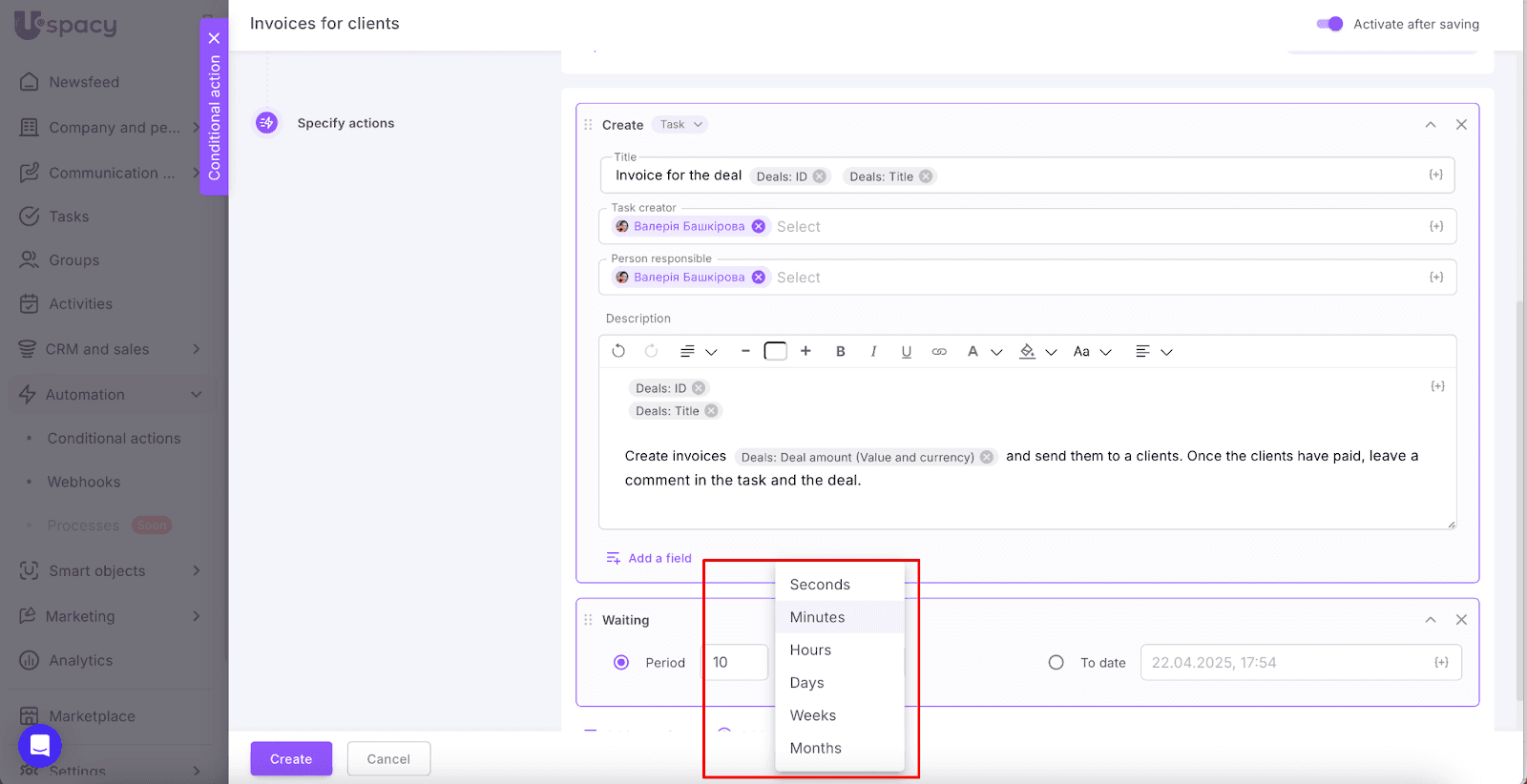Choose Hours from the period list
The image size is (1527, 784).
[x=810, y=650]
